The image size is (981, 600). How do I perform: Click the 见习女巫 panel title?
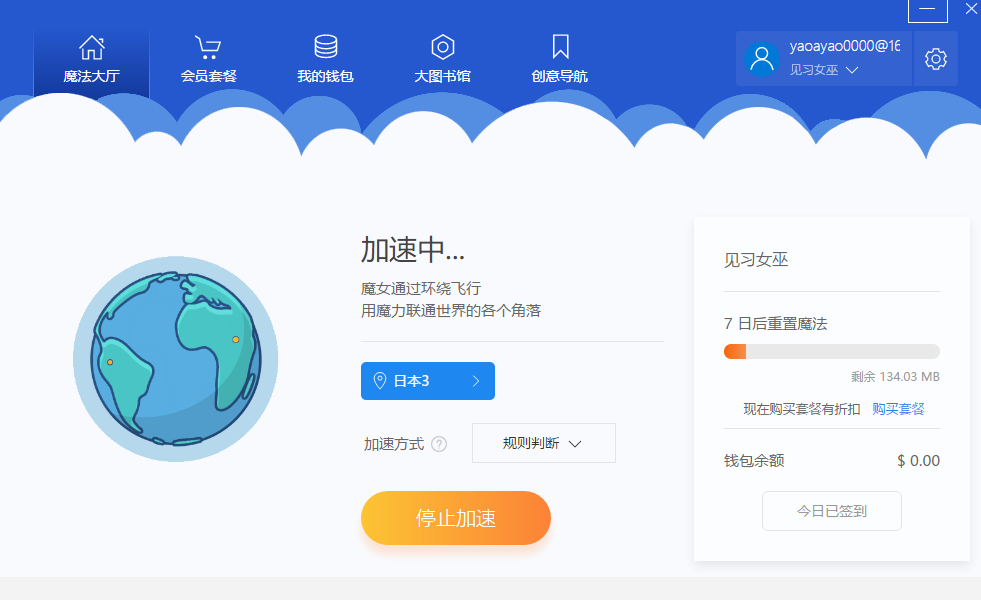(x=756, y=260)
